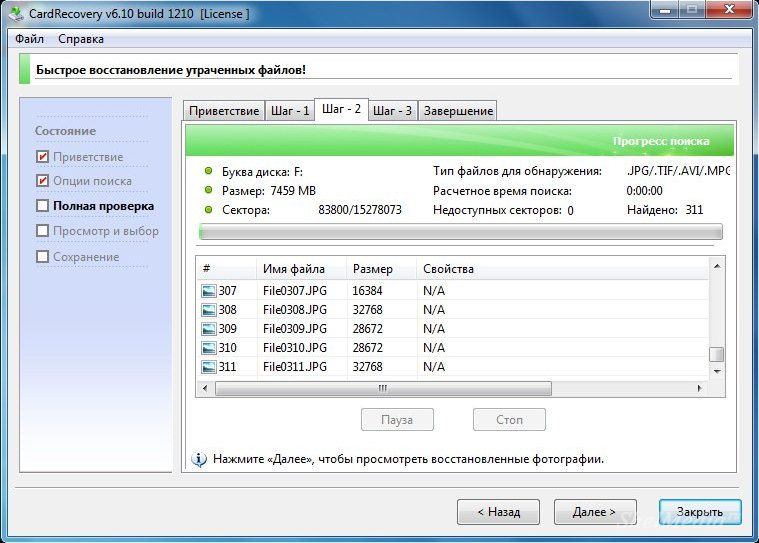Click the sector count 83800/15278073
759x543 pixels.
tap(360, 210)
